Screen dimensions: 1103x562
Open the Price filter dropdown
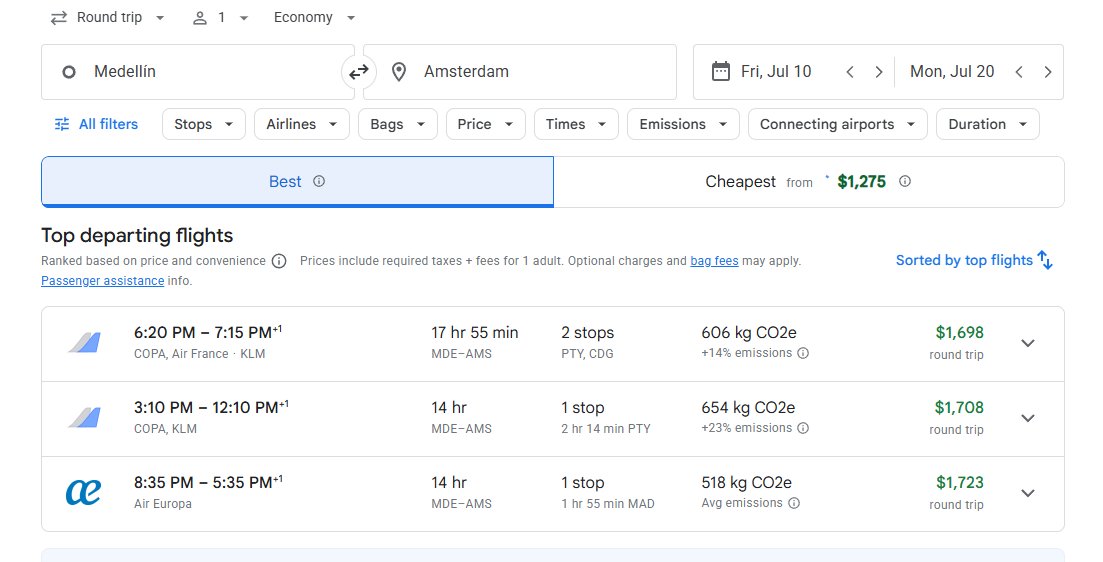(x=485, y=124)
